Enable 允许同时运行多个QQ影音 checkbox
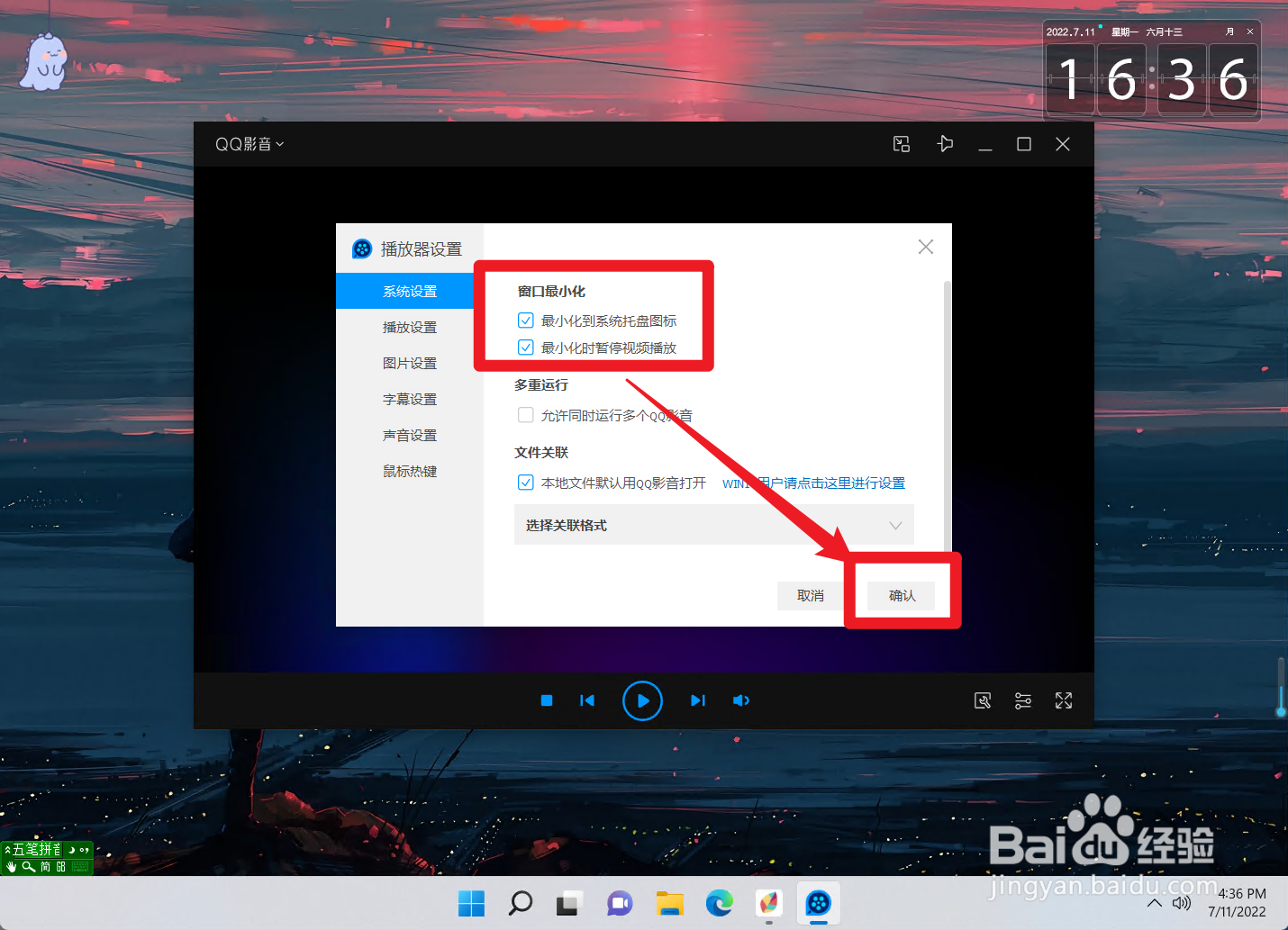Viewport: 1288px width, 930px height. pyautogui.click(x=526, y=415)
